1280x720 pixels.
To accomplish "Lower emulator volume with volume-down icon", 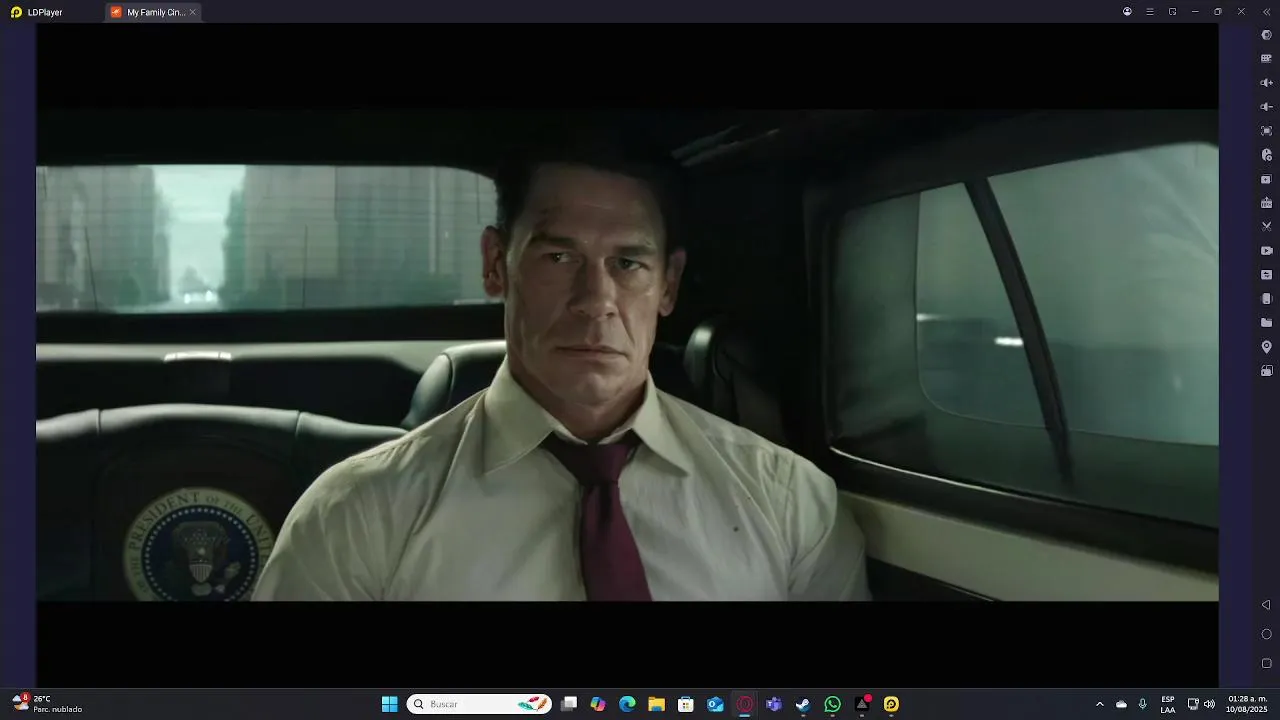I will tap(1266, 107).
